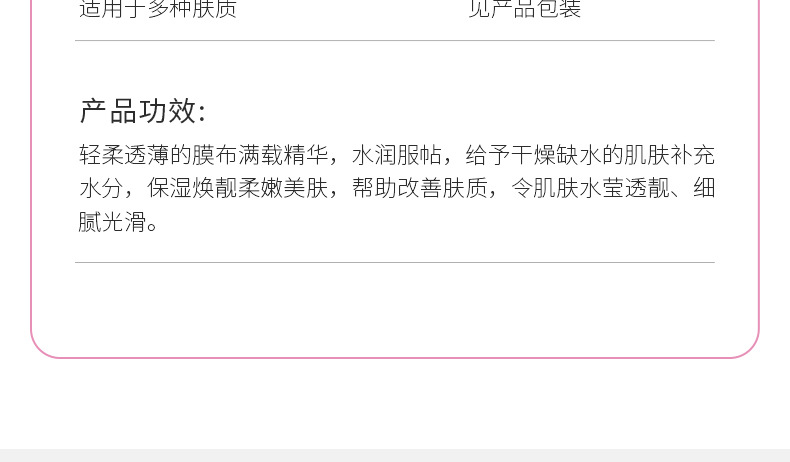Click the gray strip at the page bottom
790x462 pixels.
coord(395,455)
